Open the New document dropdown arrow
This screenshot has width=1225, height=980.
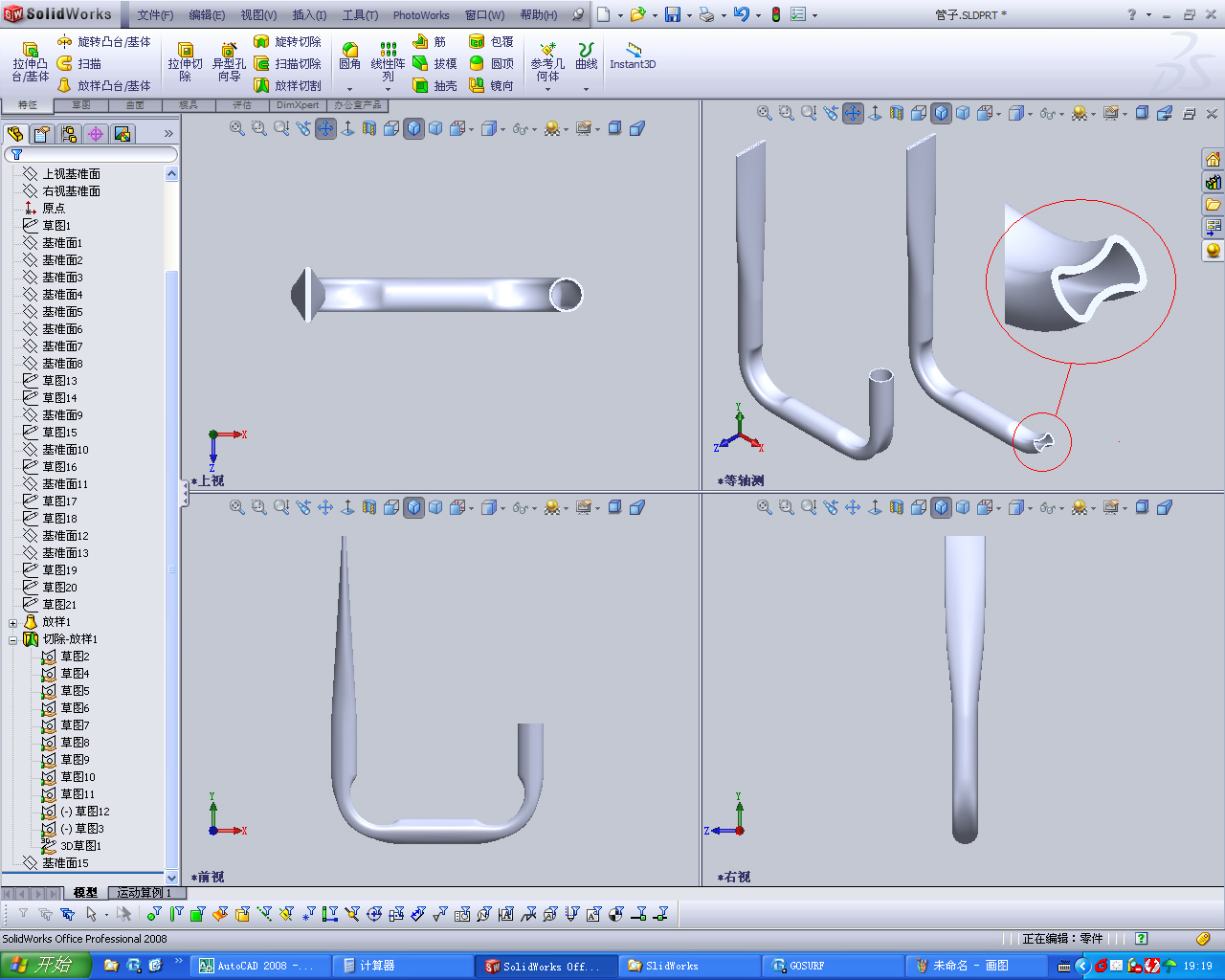point(619,15)
